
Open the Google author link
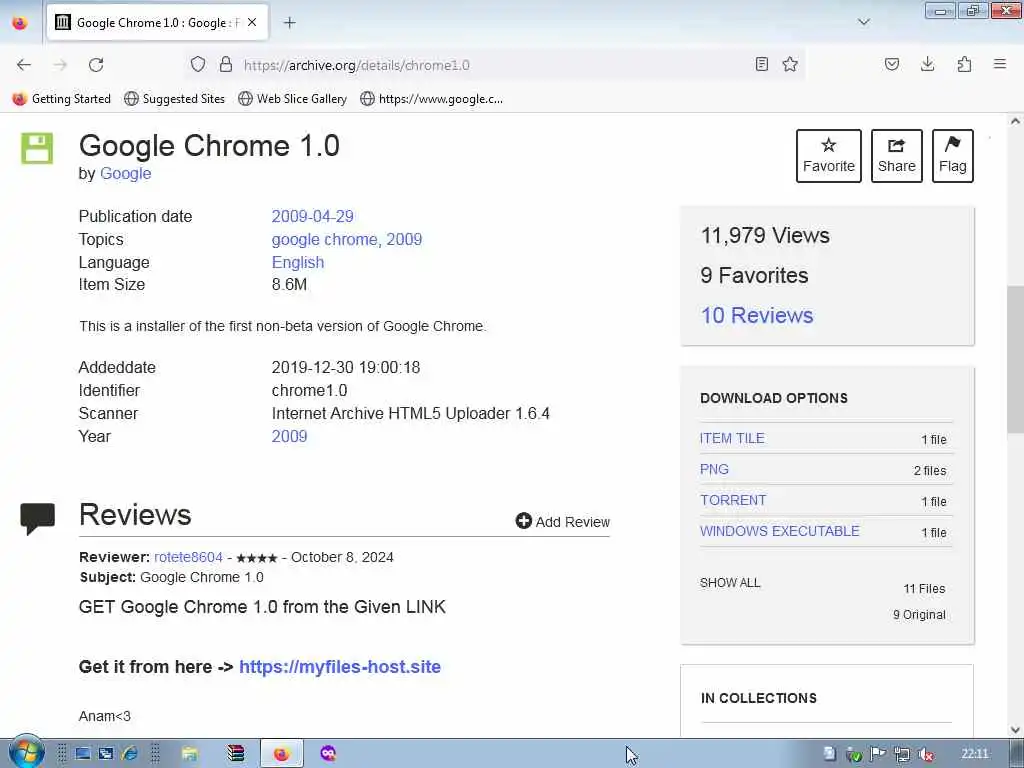pos(125,174)
